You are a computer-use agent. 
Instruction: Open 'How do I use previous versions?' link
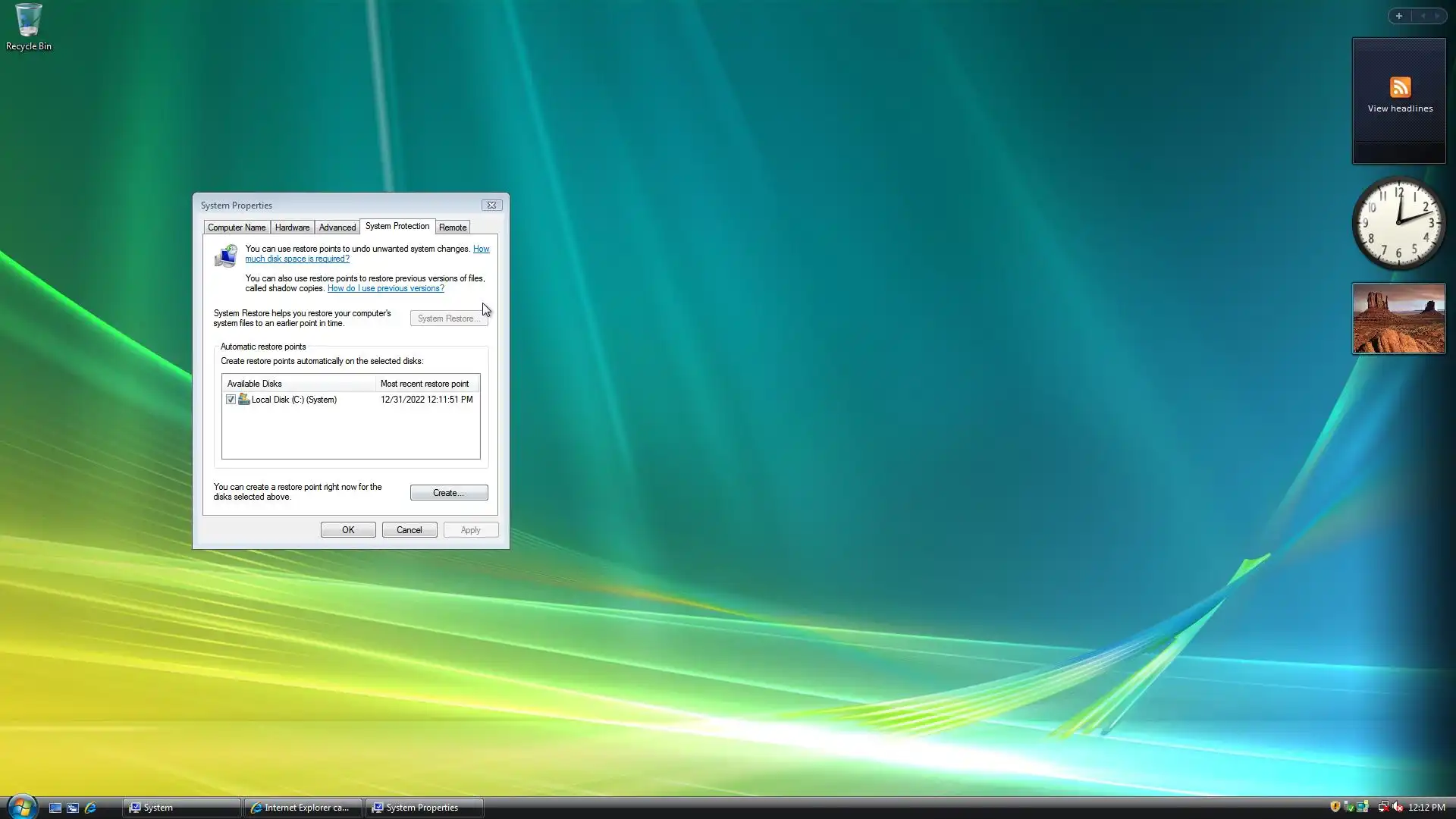[385, 288]
